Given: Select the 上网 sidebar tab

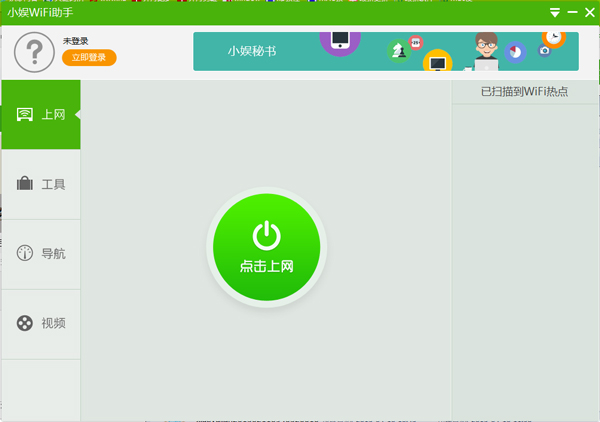Looking at the screenshot, I should pos(41,114).
